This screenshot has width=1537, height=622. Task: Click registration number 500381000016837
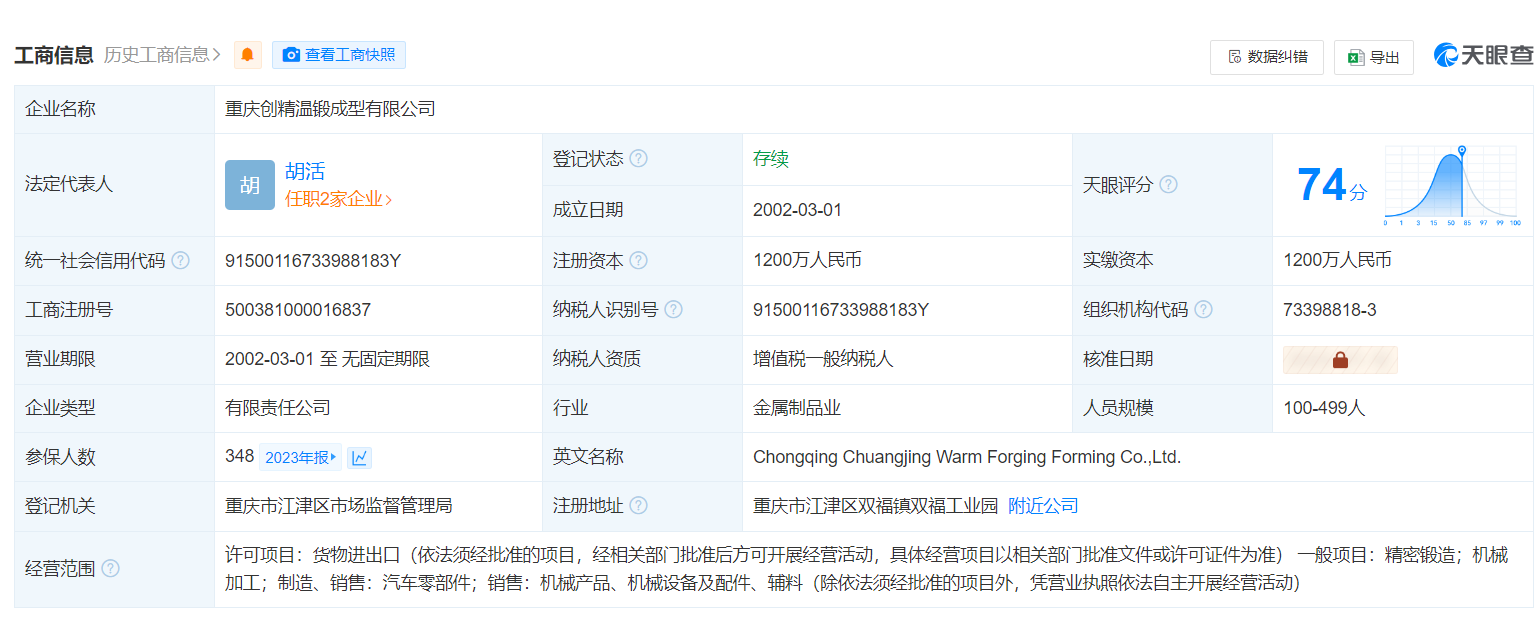(298, 310)
